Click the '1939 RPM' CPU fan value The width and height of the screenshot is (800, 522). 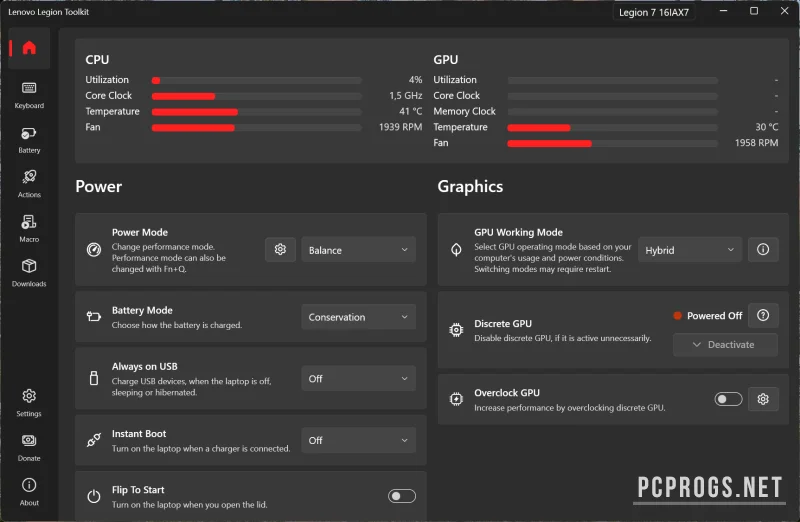(x=400, y=127)
